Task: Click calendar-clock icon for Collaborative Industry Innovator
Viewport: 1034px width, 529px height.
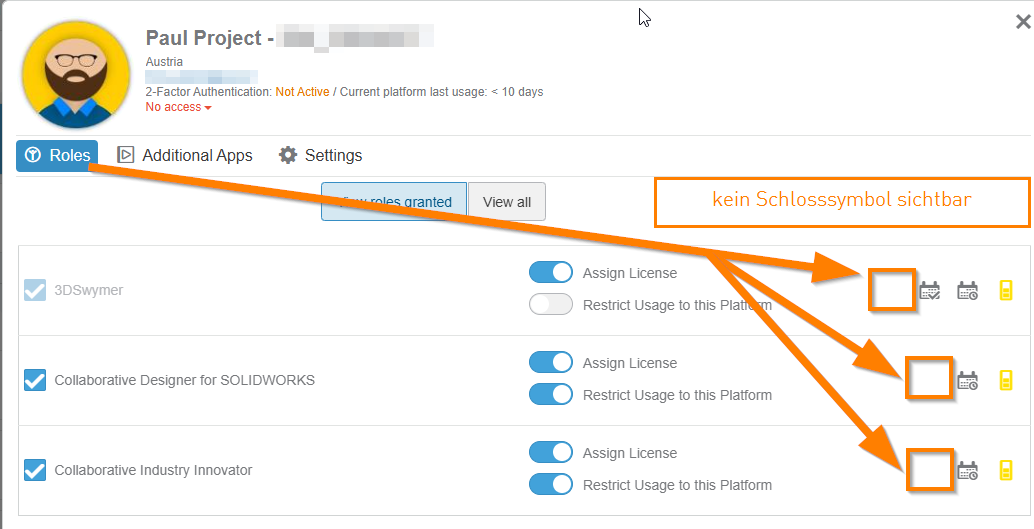Action: pos(967,470)
